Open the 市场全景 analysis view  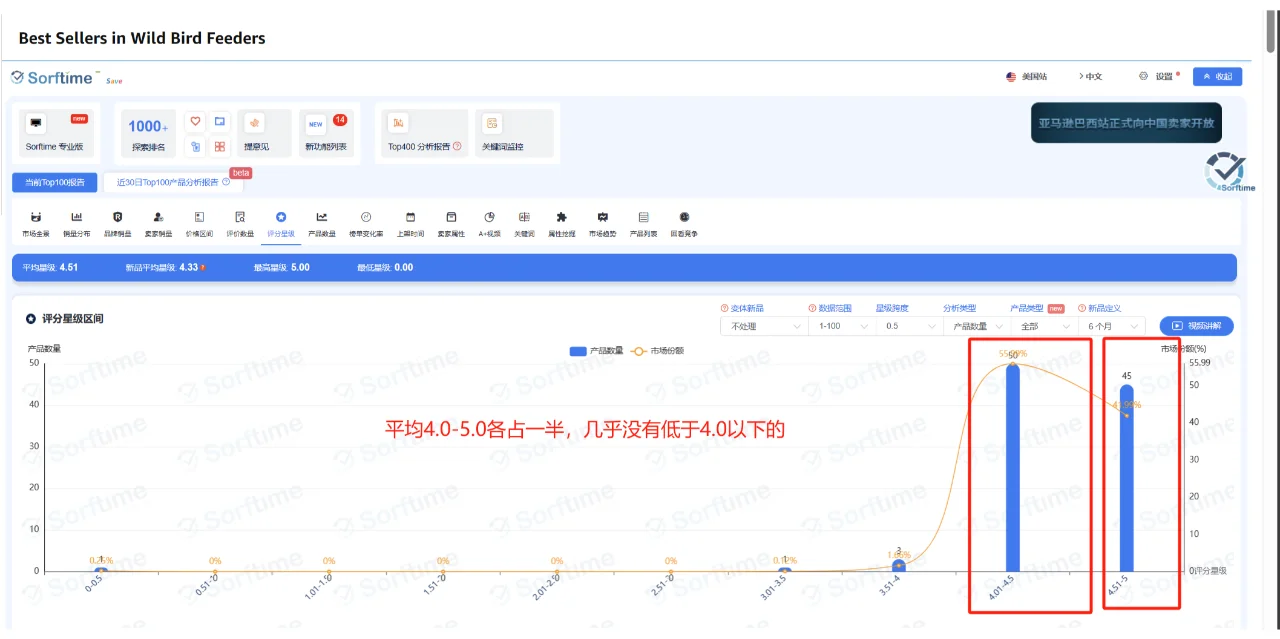coord(36,221)
